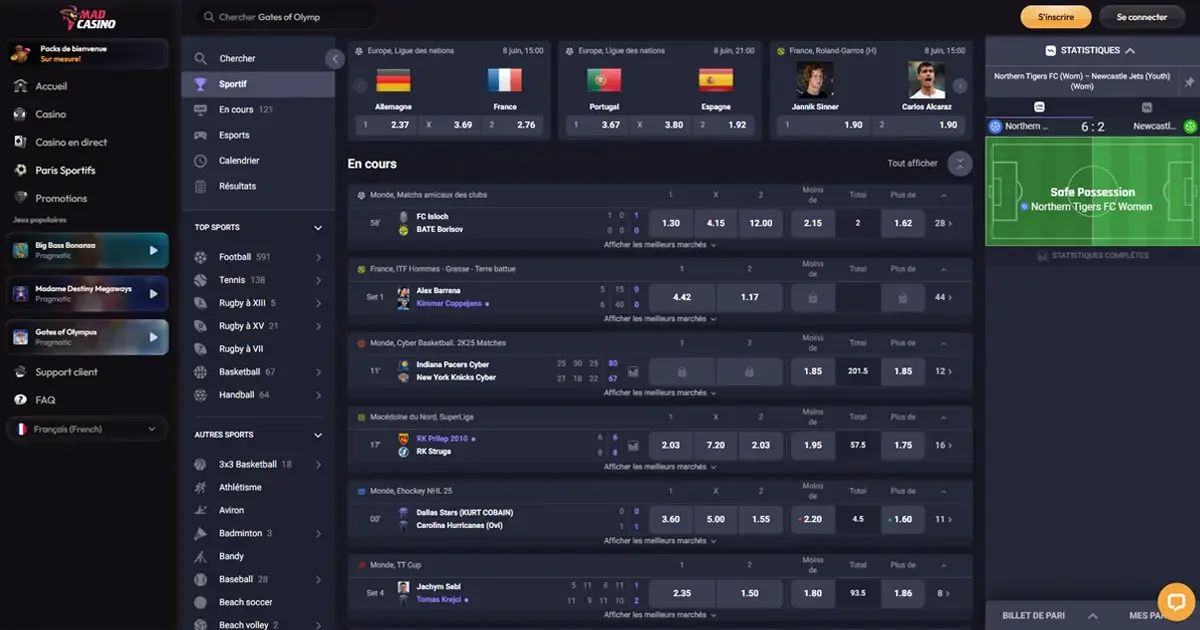Launch Madame Destiny Megaways play button
Viewport: 1200px width, 630px height.
tap(153, 294)
